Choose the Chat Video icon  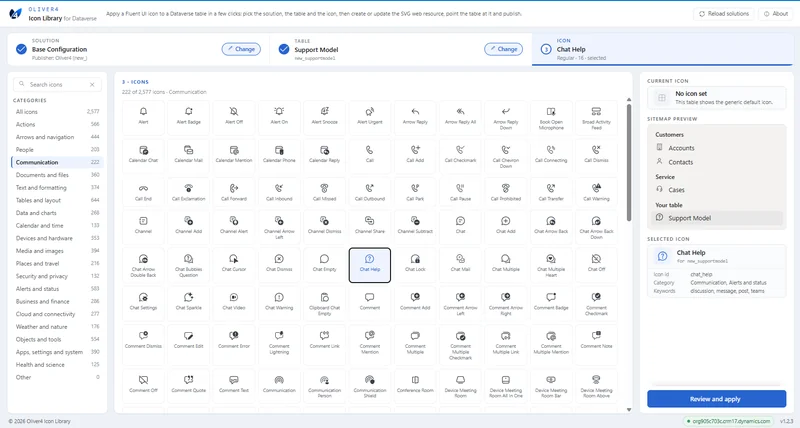click(234, 303)
